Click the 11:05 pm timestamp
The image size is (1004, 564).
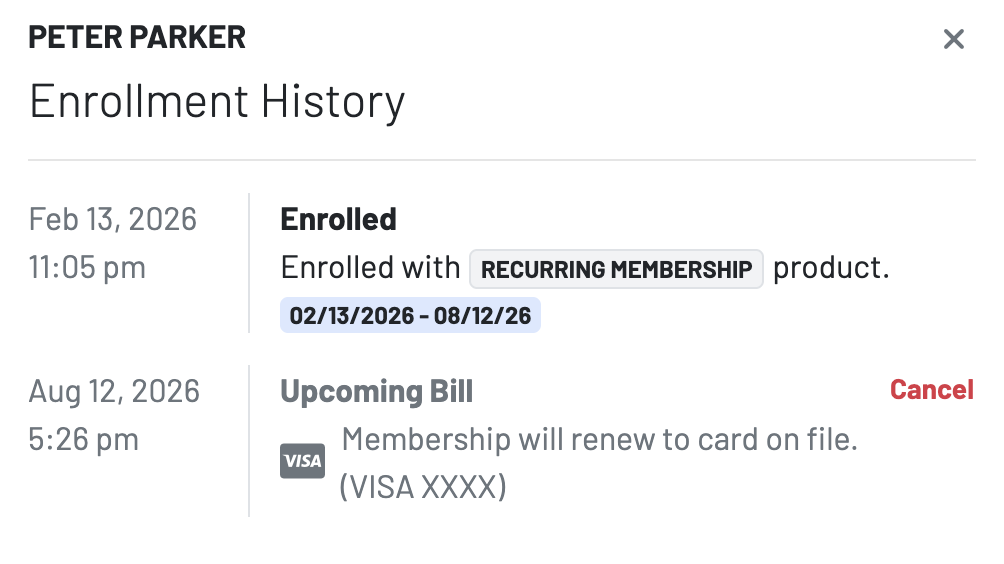tap(87, 267)
